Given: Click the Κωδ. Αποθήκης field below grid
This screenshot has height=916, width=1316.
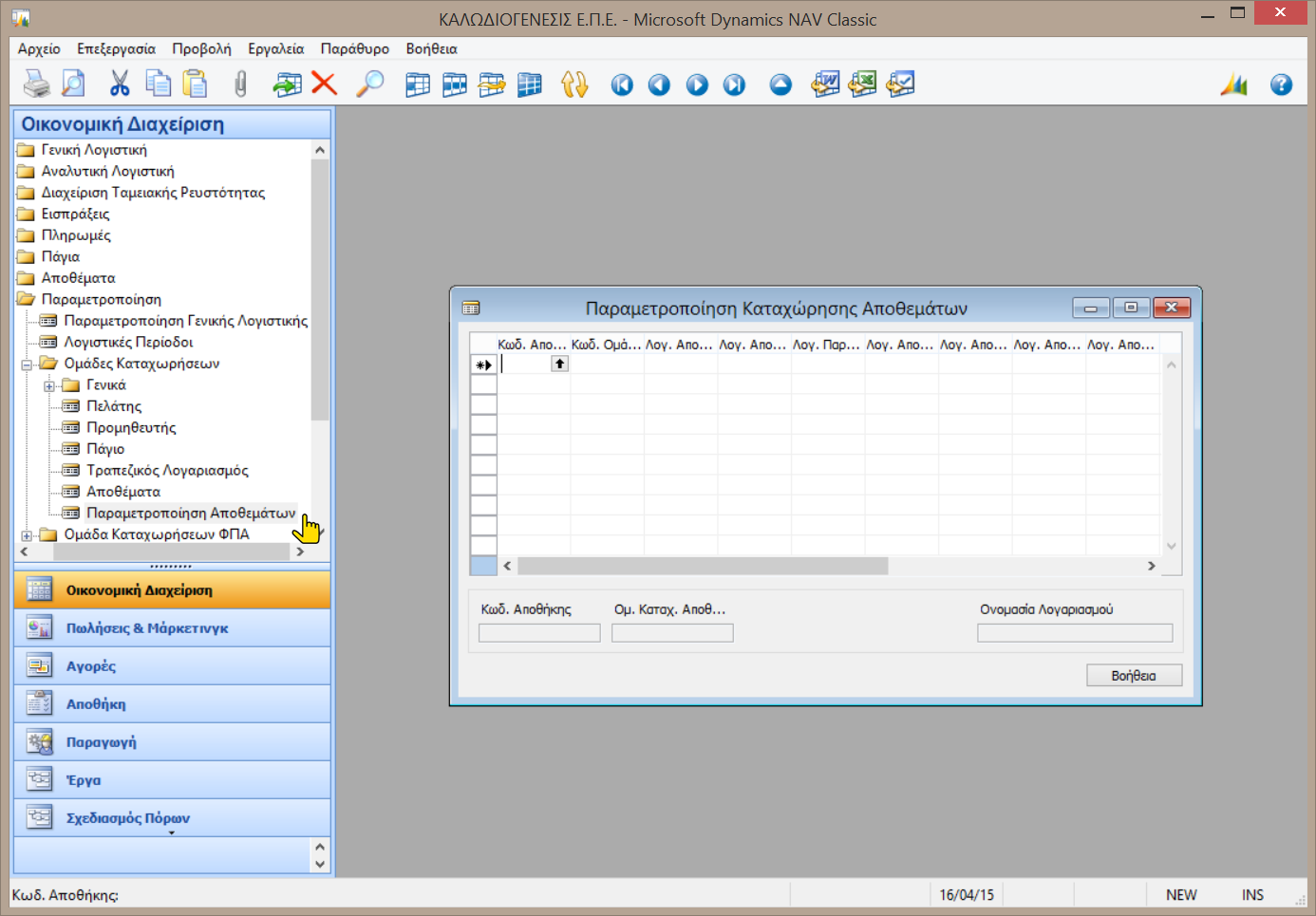Looking at the screenshot, I should pyautogui.click(x=539, y=633).
